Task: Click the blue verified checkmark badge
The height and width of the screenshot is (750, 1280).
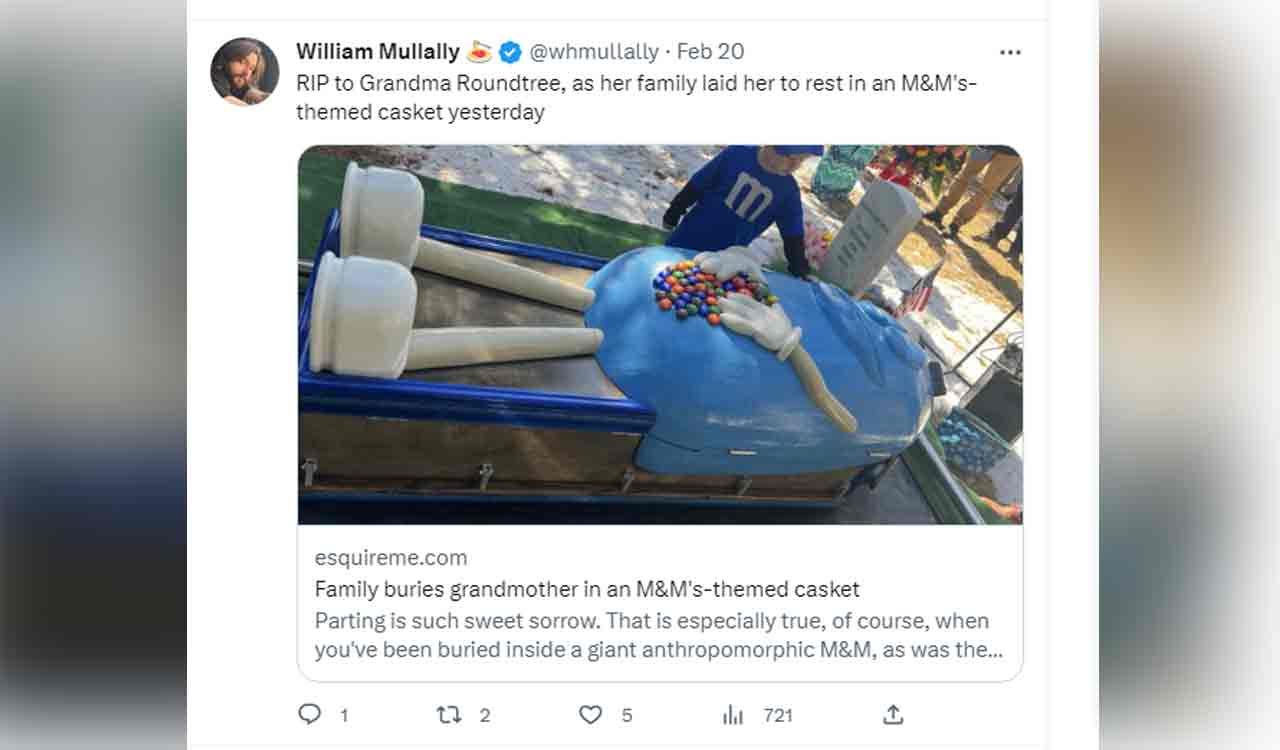Action: pyautogui.click(x=512, y=50)
